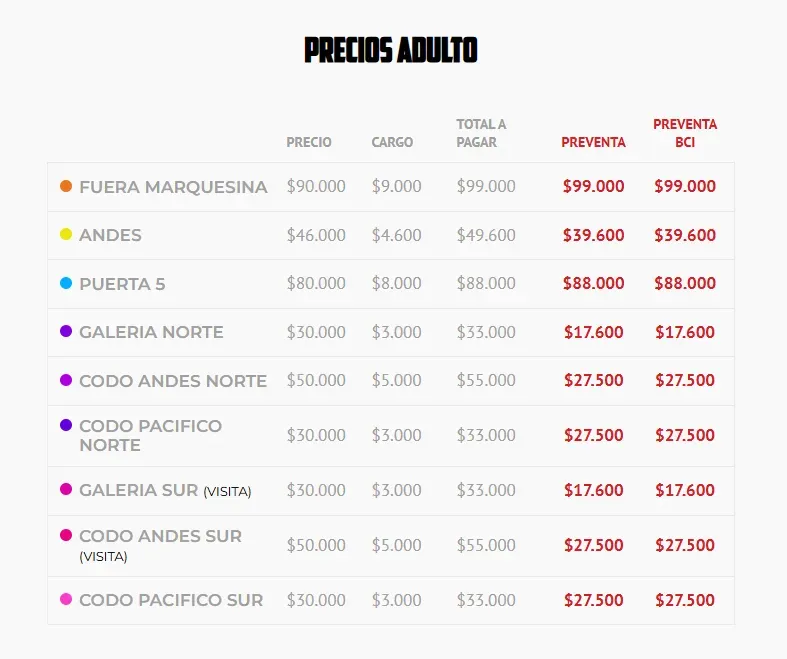Click the Cargo column header
The width and height of the screenshot is (787, 659).
(x=392, y=142)
